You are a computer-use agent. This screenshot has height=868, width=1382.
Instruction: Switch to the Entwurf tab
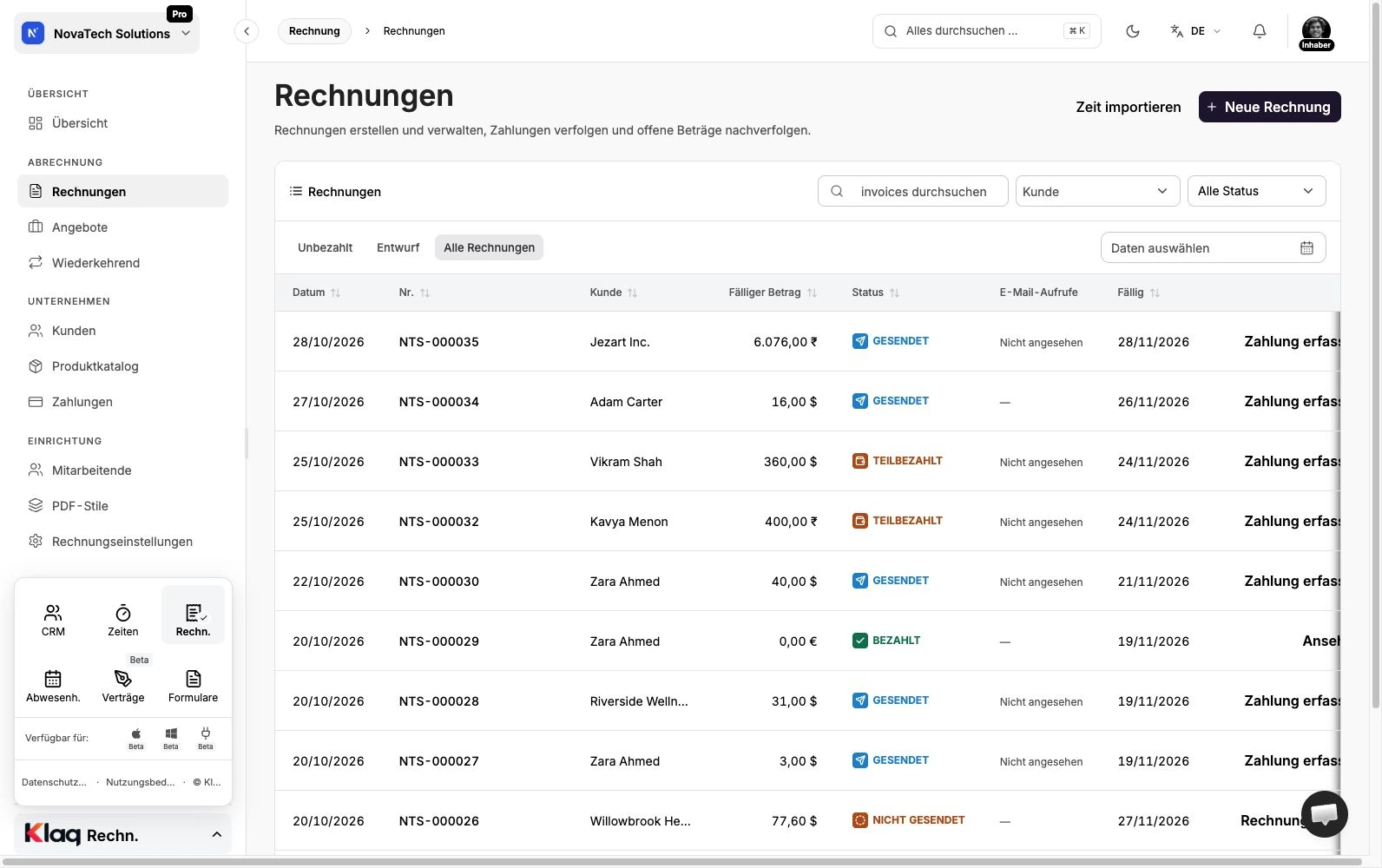(398, 247)
